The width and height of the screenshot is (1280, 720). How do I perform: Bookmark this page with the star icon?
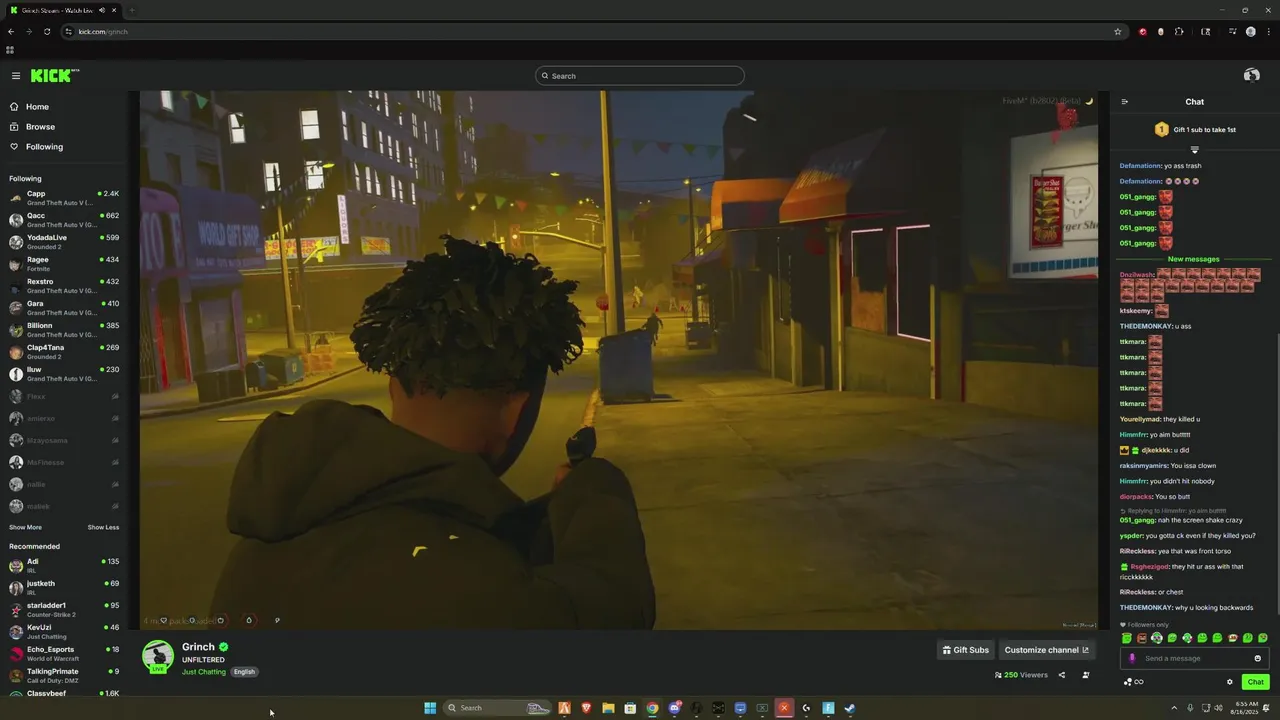tap(1117, 31)
